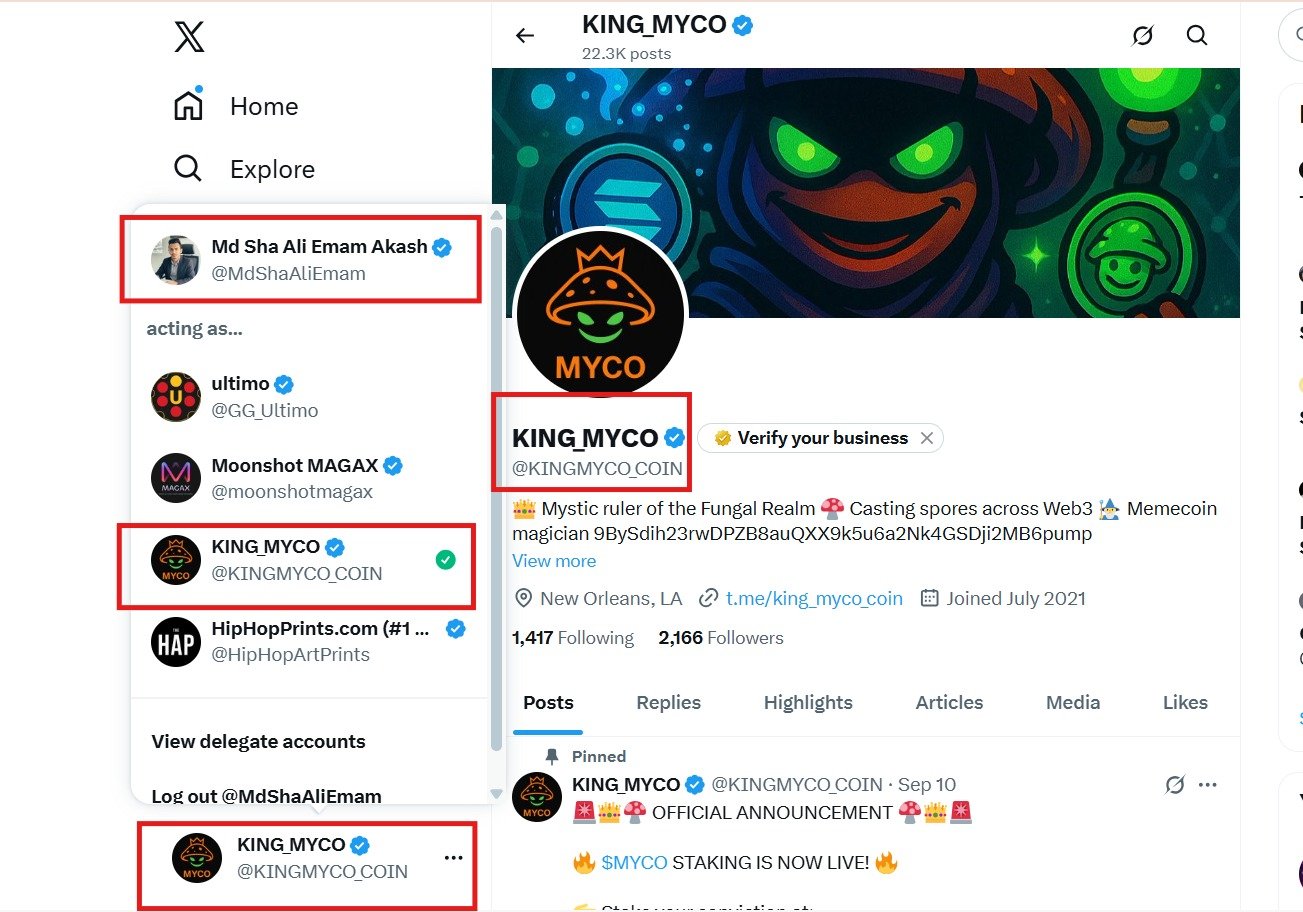1303x912 pixels.
Task: Expand bio with View more
Action: click(x=554, y=561)
